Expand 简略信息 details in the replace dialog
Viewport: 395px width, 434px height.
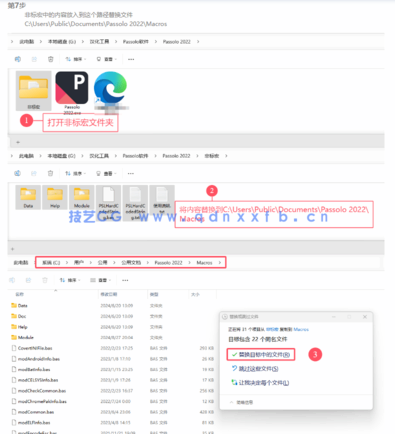tap(242, 402)
